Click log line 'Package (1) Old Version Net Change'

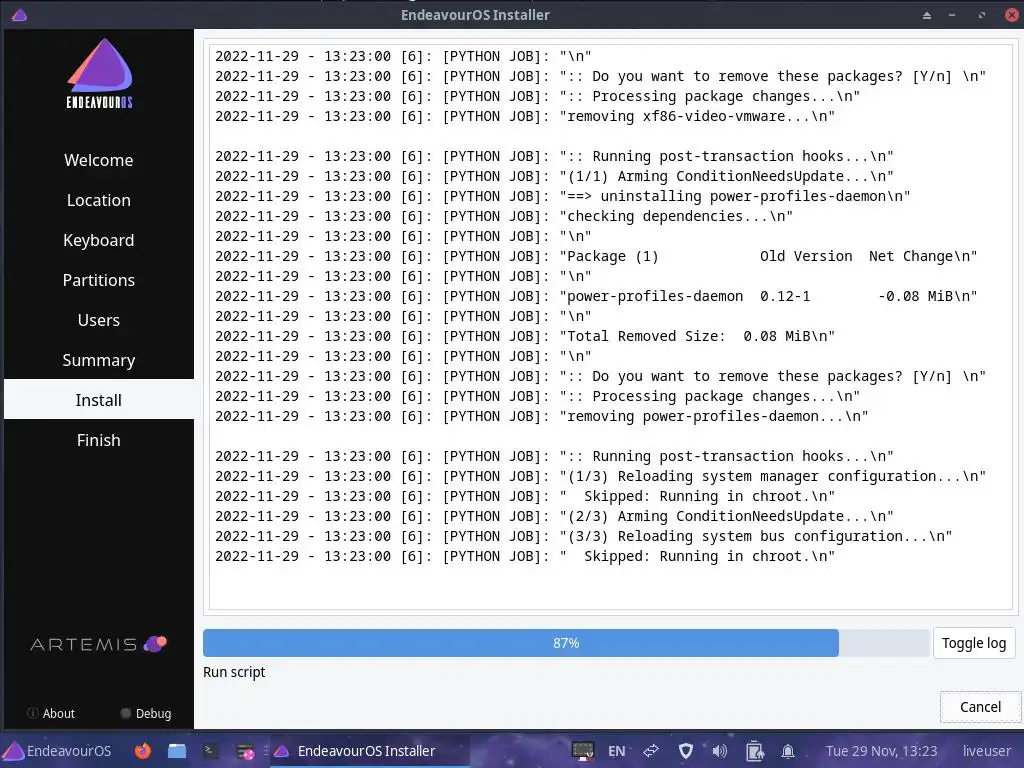596,256
